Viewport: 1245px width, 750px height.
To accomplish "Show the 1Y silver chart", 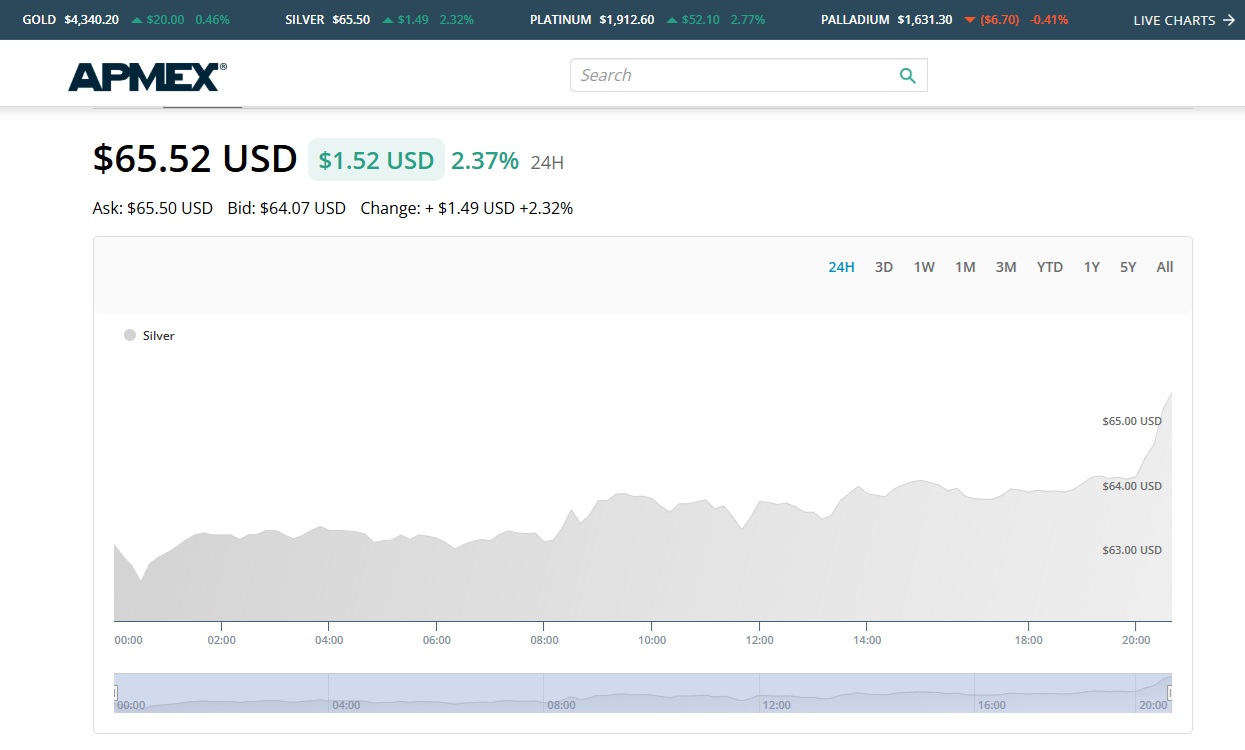I will click(1092, 267).
